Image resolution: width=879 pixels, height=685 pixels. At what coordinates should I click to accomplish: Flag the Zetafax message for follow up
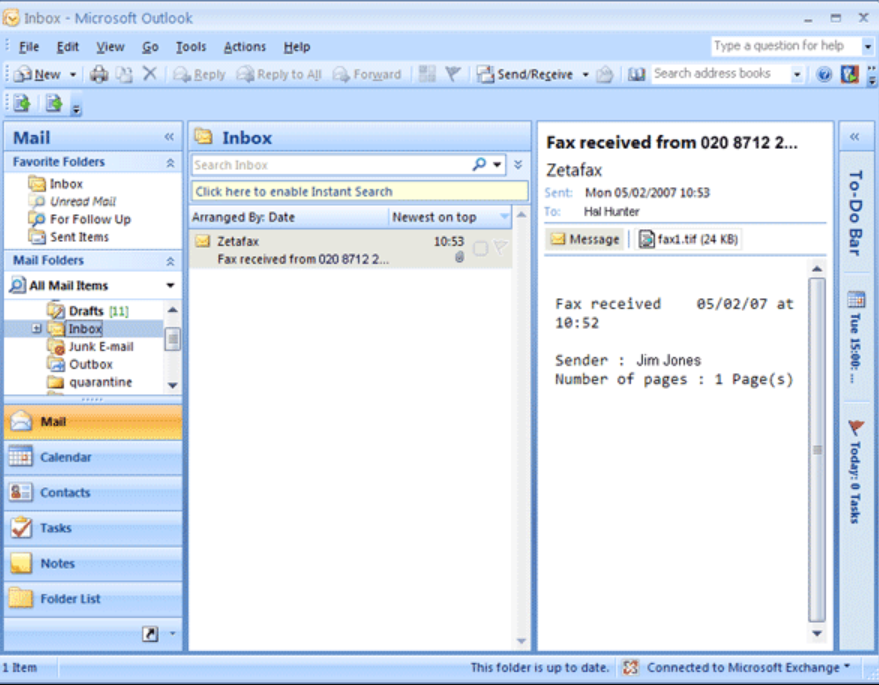click(x=501, y=248)
